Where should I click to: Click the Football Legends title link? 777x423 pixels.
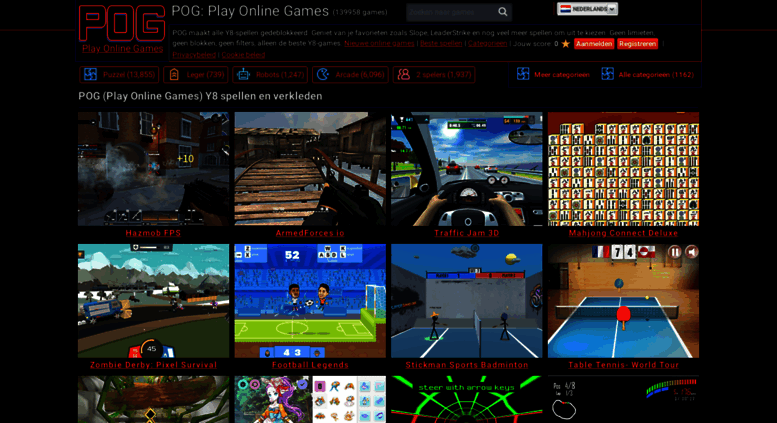[x=310, y=365]
